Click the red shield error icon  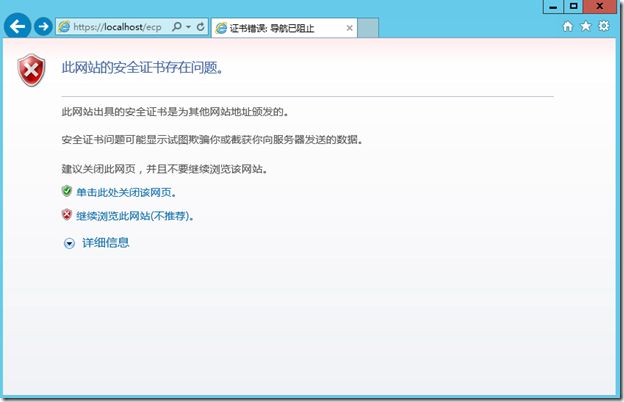31,70
